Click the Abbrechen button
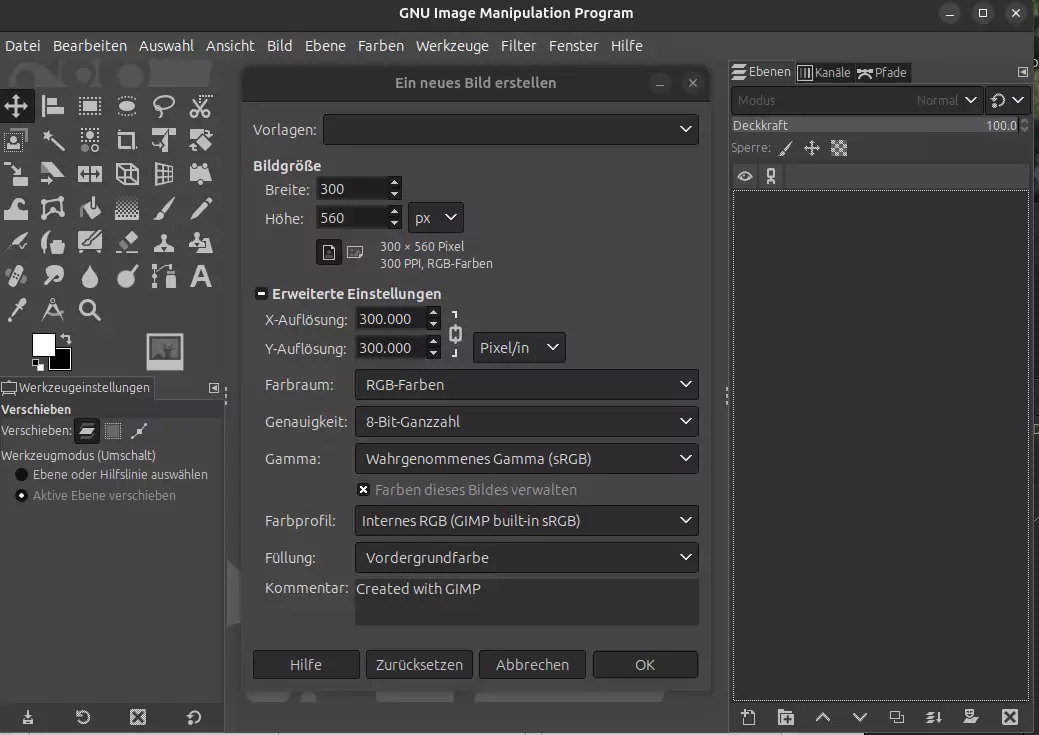1039x735 pixels. point(532,665)
